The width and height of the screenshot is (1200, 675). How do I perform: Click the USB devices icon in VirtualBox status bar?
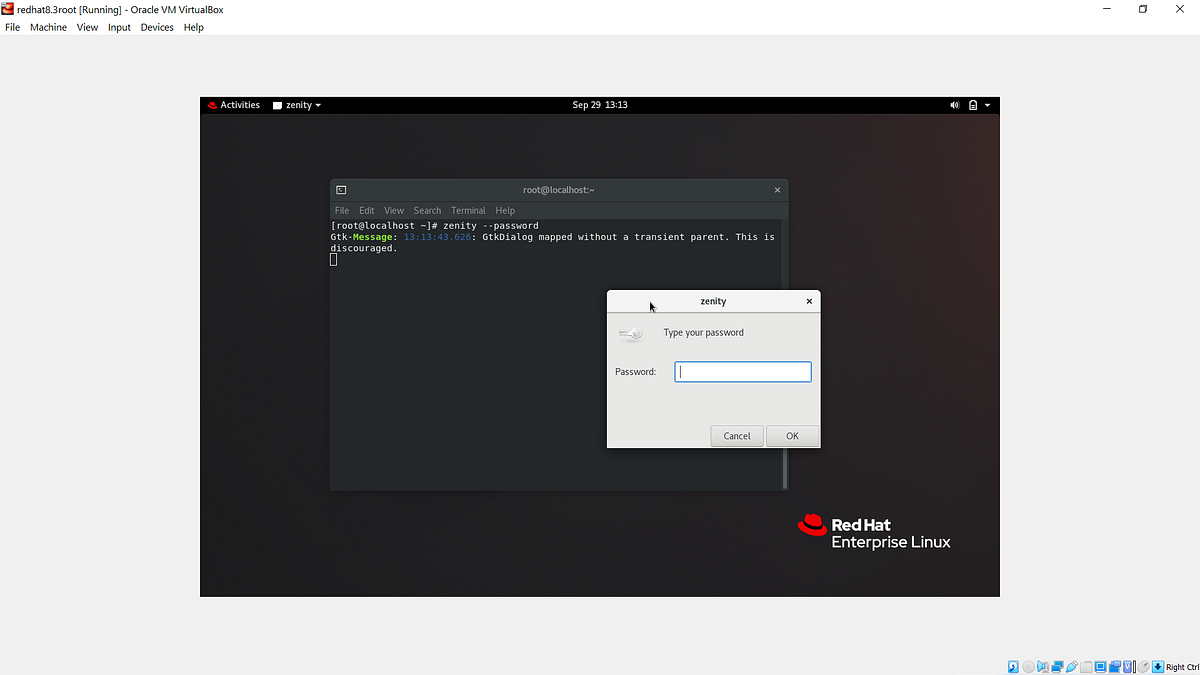[x=1071, y=666]
